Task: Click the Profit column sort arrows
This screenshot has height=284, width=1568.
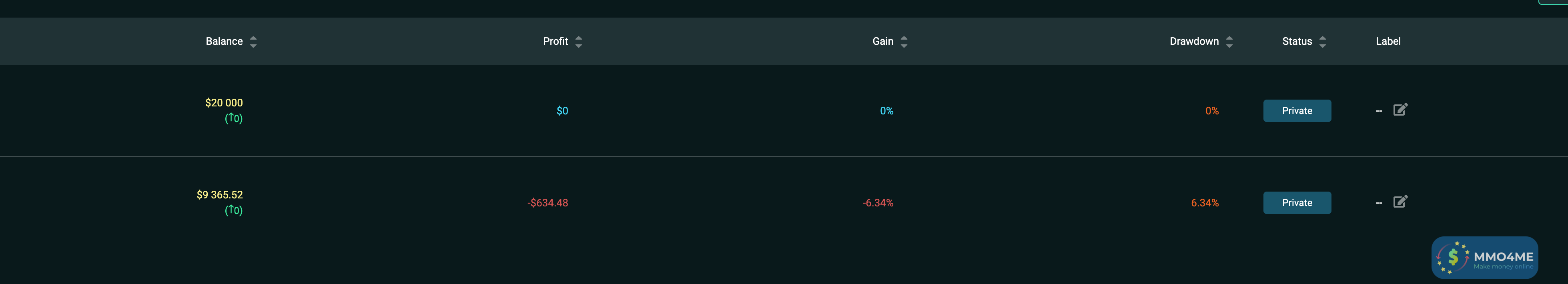Action: [x=578, y=41]
